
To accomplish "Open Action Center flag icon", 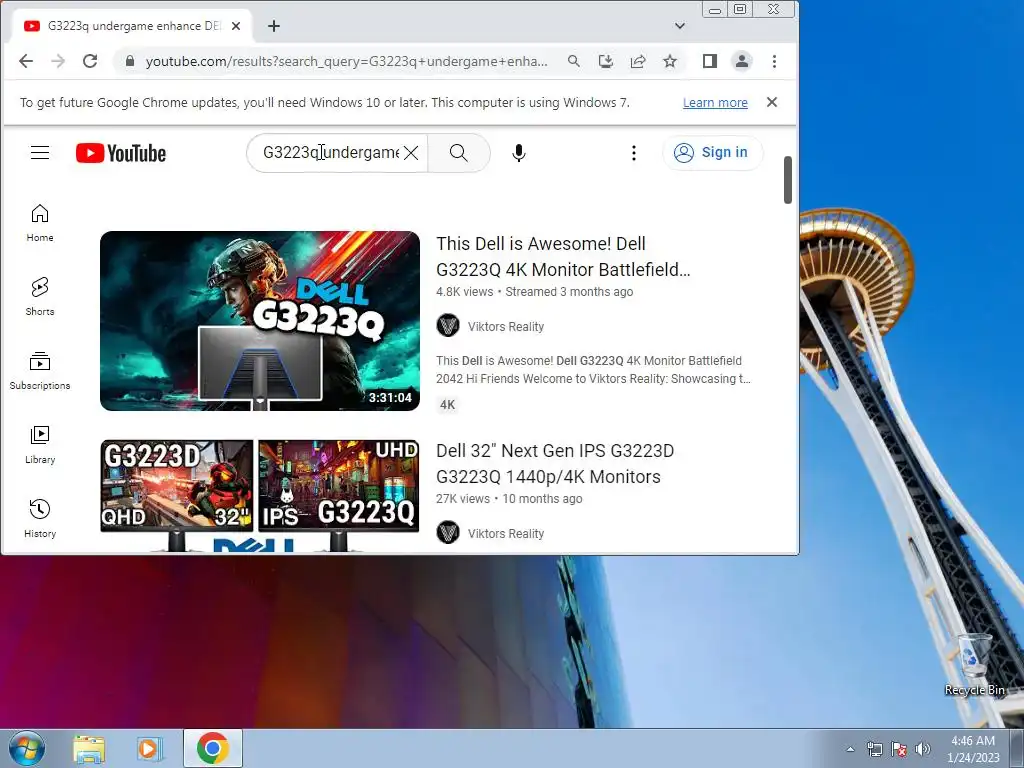I will pos(899,749).
